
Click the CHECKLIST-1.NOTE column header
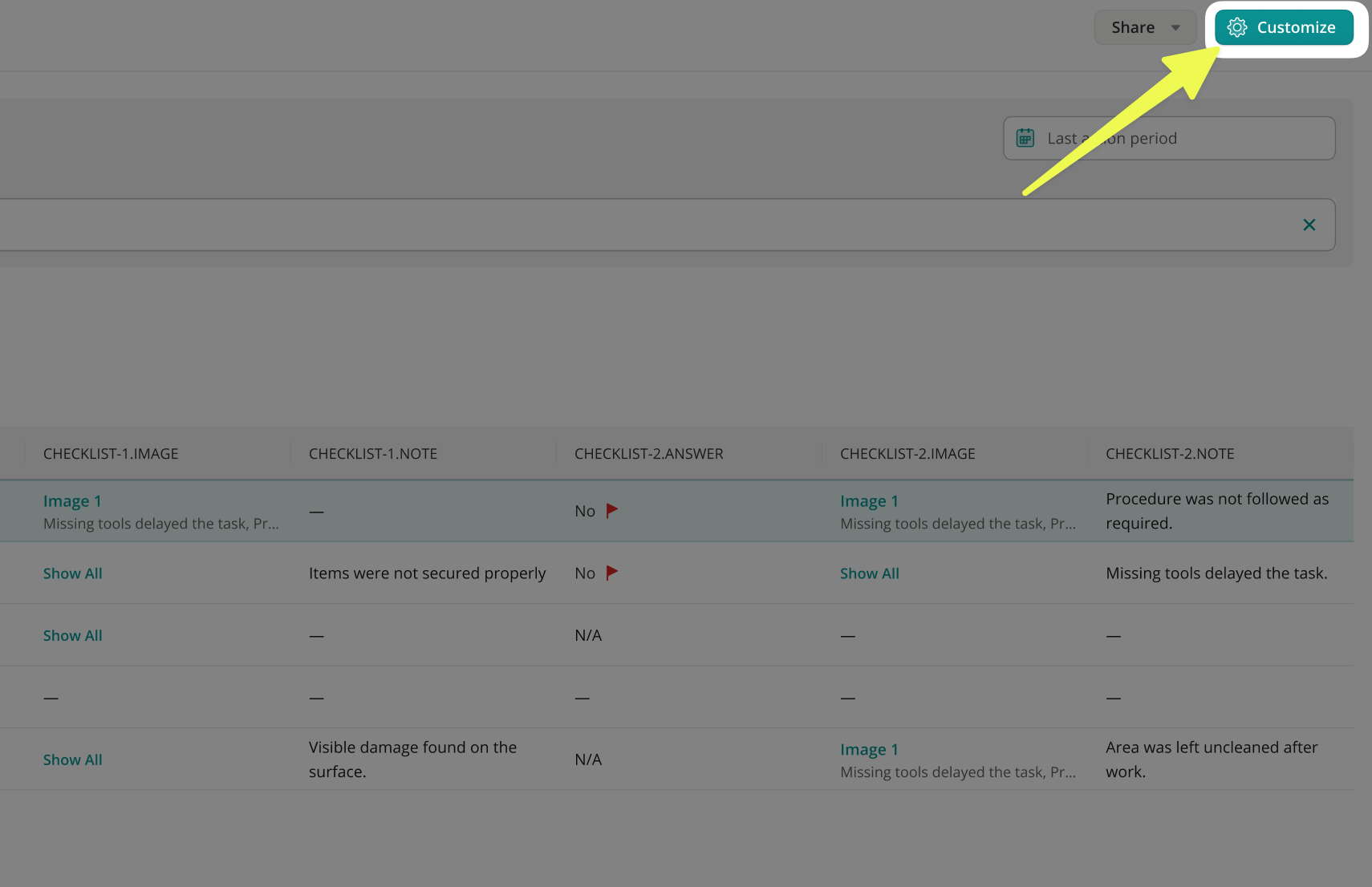(373, 454)
